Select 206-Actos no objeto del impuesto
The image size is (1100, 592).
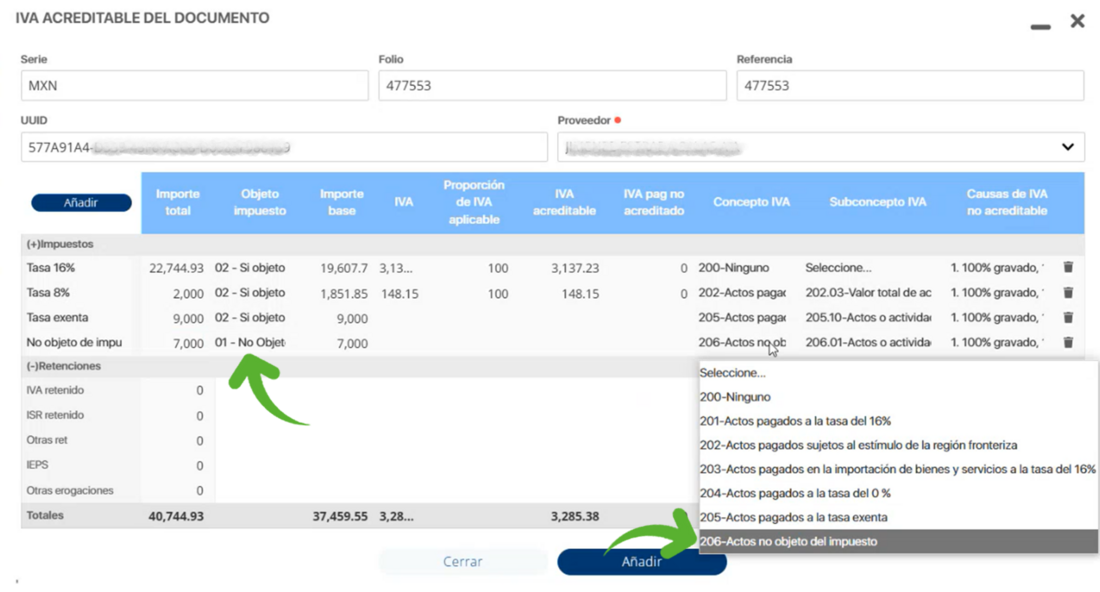point(789,542)
